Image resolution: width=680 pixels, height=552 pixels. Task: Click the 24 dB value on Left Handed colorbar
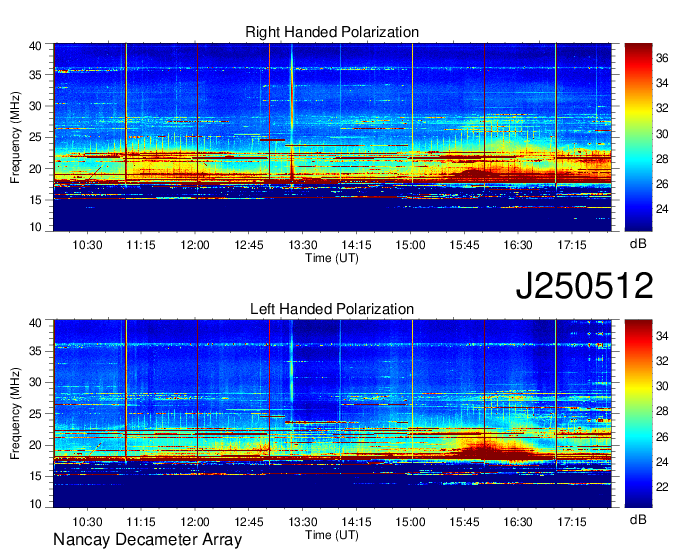662,462
